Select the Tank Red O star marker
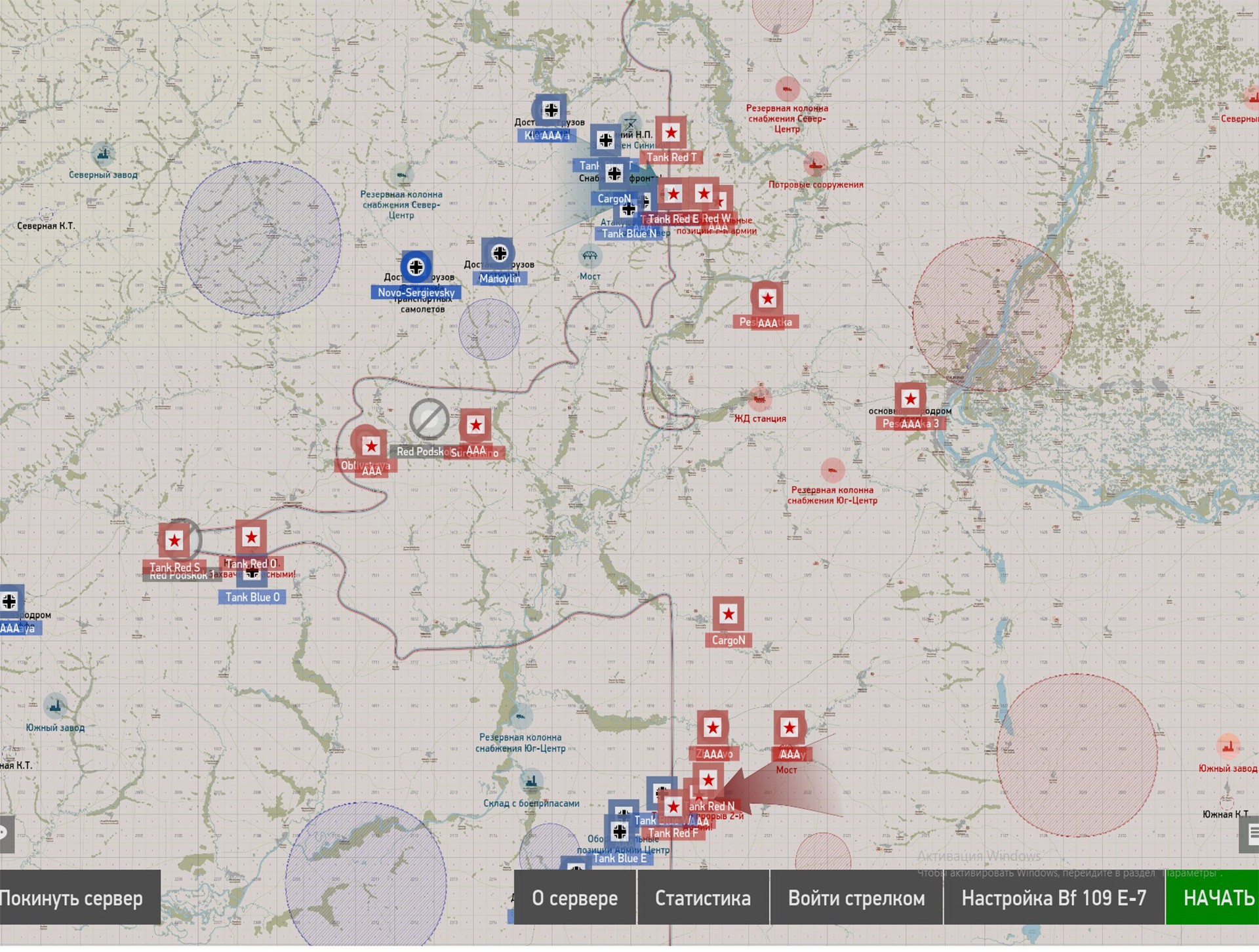This screenshot has height=952, width=1259. pos(251,538)
